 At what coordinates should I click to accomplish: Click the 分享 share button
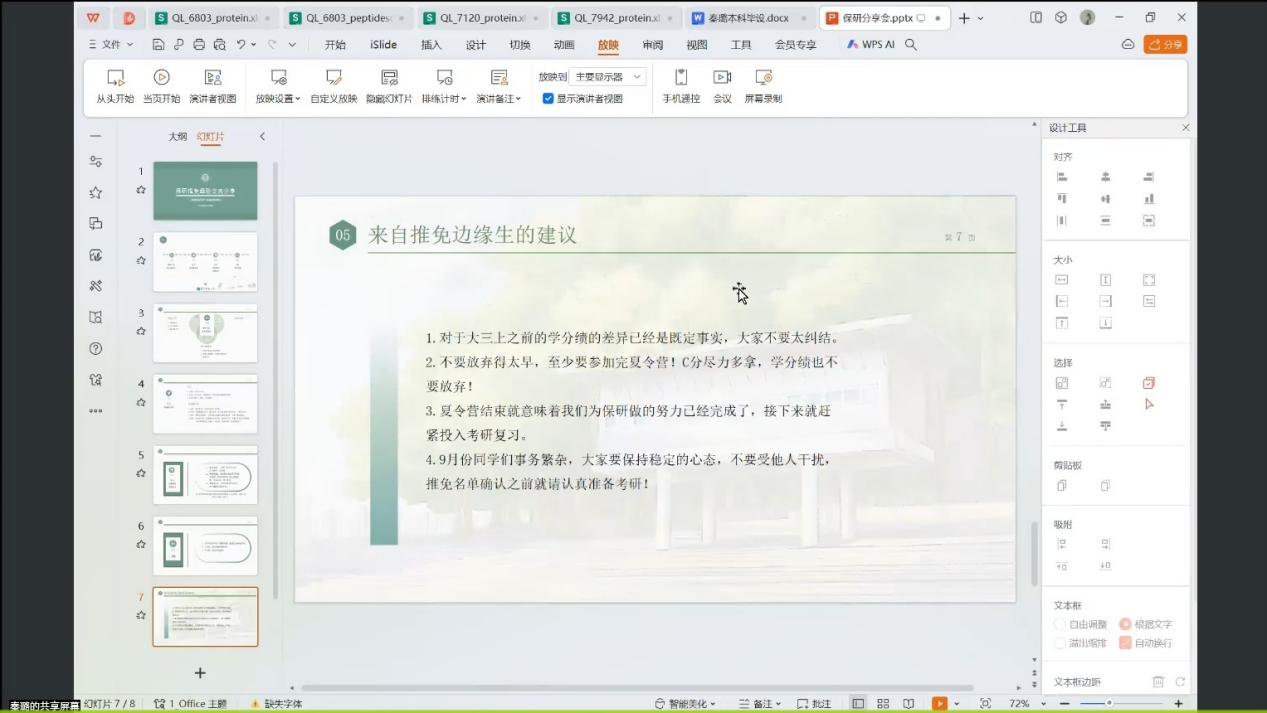(x=1165, y=45)
